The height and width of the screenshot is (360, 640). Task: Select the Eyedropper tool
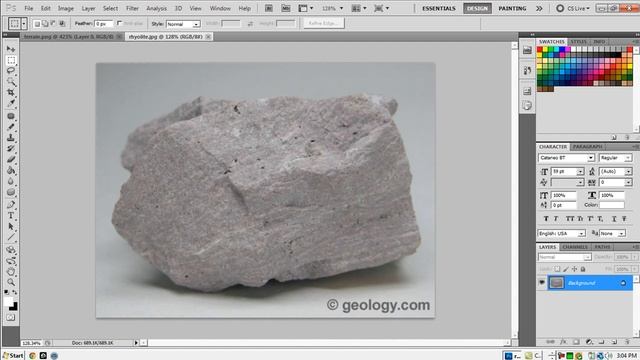pyautogui.click(x=11, y=103)
